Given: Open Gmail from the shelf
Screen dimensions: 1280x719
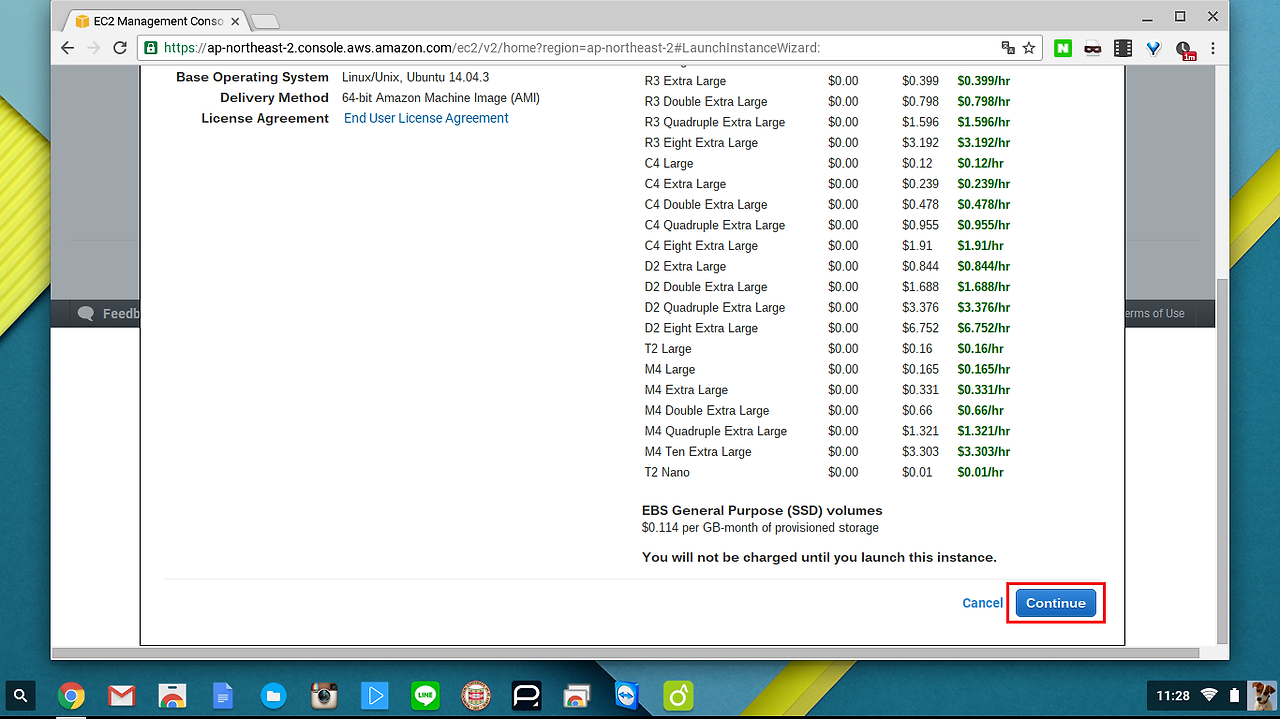Looking at the screenshot, I should point(121,695).
